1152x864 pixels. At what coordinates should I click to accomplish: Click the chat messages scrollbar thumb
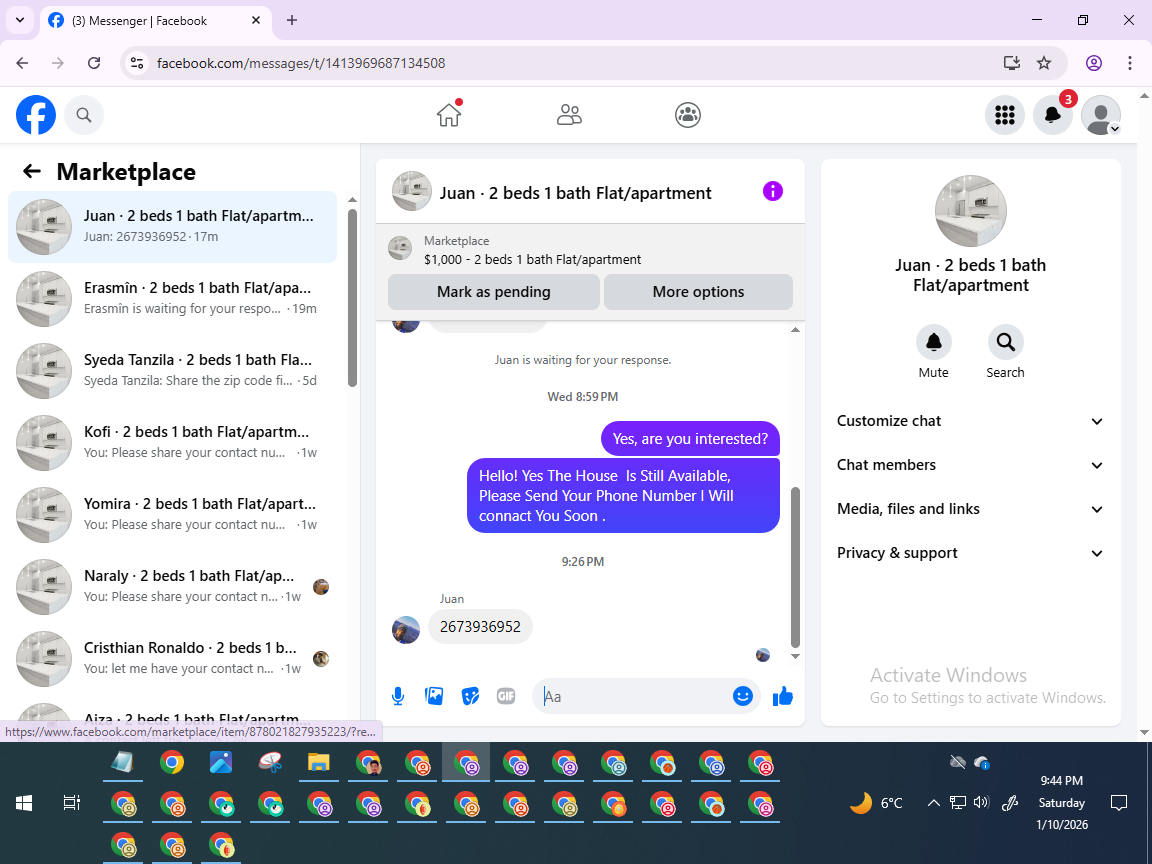795,566
